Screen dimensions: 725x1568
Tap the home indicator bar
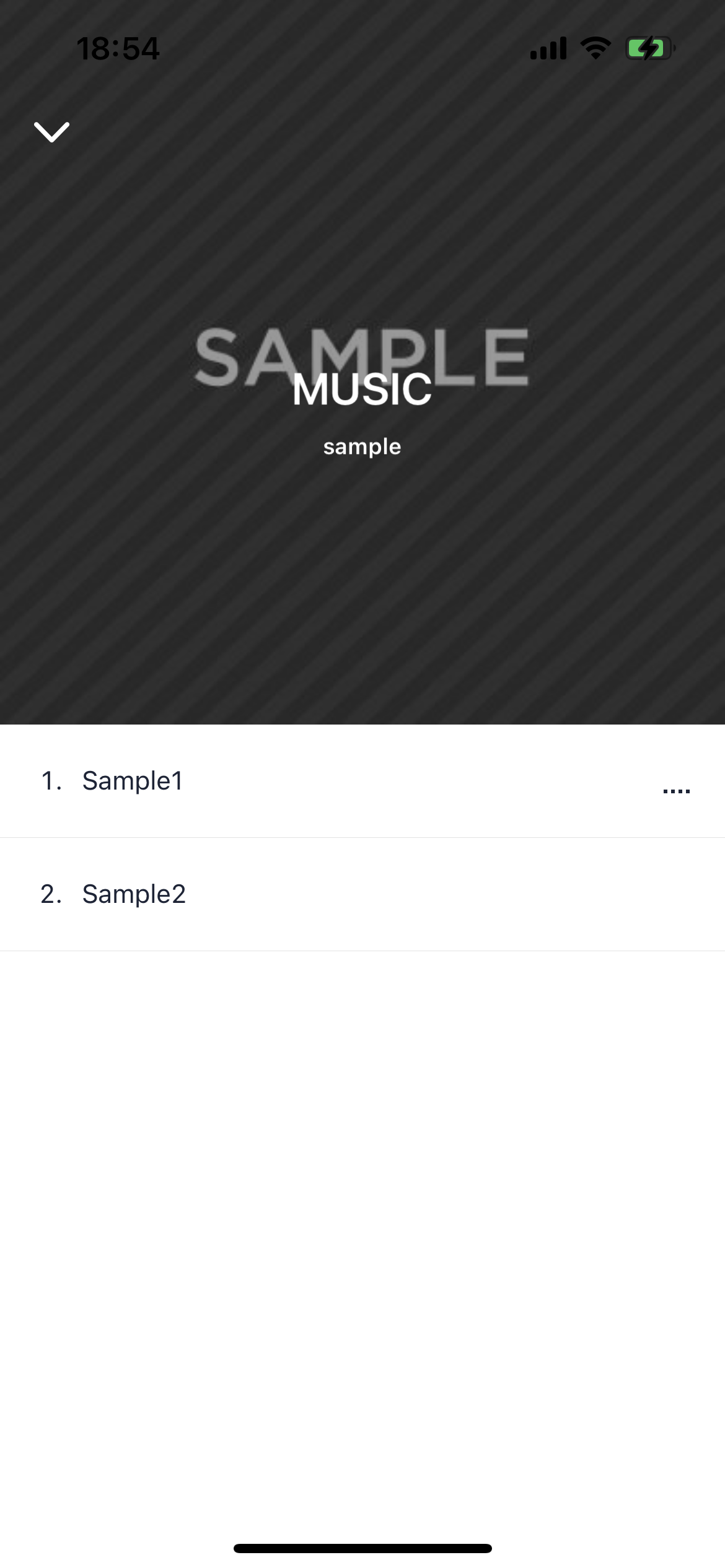pos(362,1549)
